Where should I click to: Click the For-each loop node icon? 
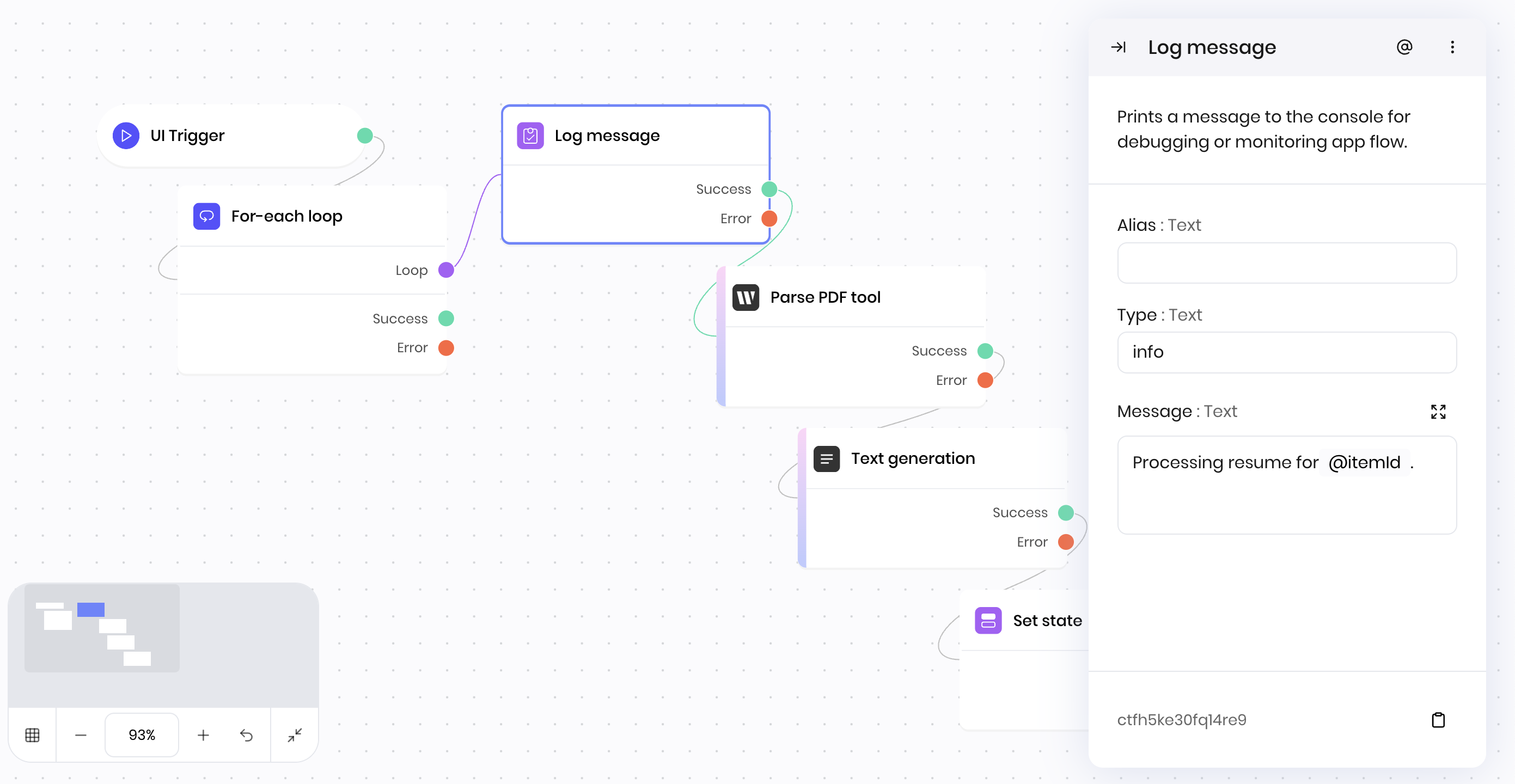206,217
